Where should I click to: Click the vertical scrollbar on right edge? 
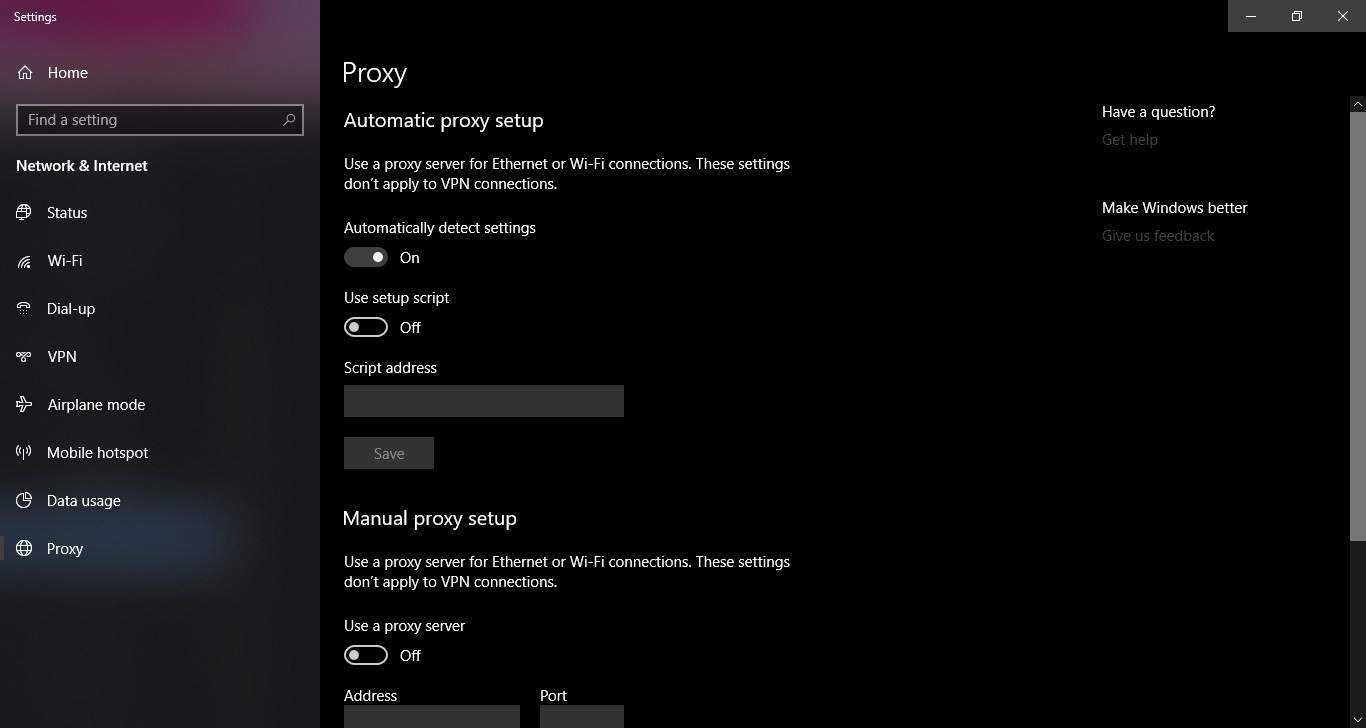[x=1358, y=320]
